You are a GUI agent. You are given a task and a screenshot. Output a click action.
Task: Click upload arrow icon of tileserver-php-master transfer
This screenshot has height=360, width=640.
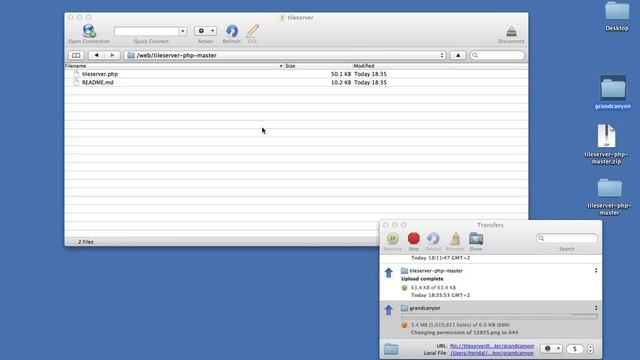pos(389,272)
